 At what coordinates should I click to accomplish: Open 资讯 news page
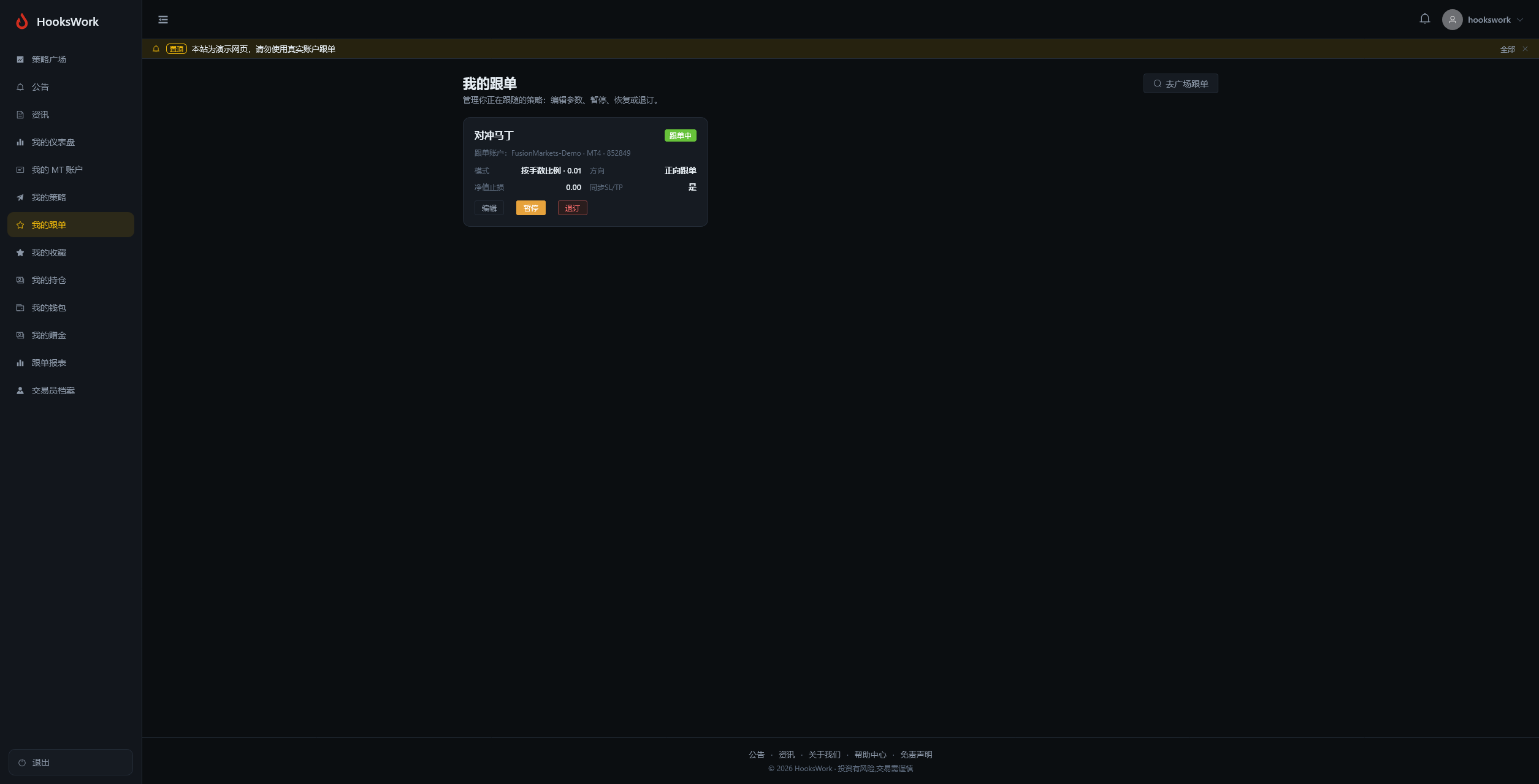pos(71,115)
